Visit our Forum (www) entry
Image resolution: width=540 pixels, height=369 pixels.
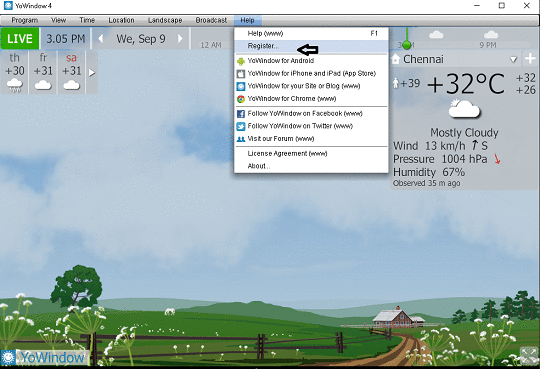coord(311,139)
